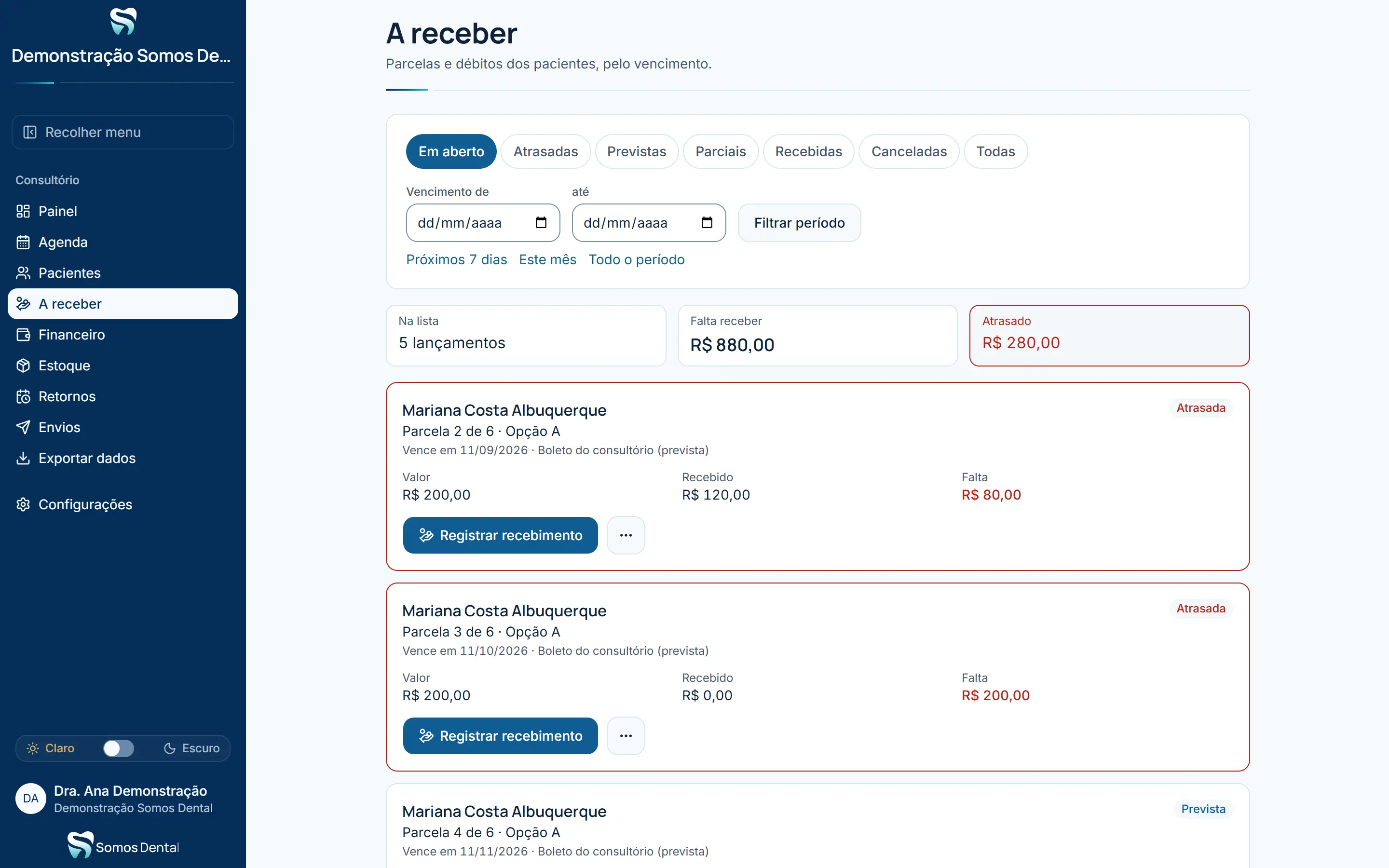Click hand icon in Parcela 2 Registrar button
Viewport: 1389px width, 868px height.
coord(426,535)
